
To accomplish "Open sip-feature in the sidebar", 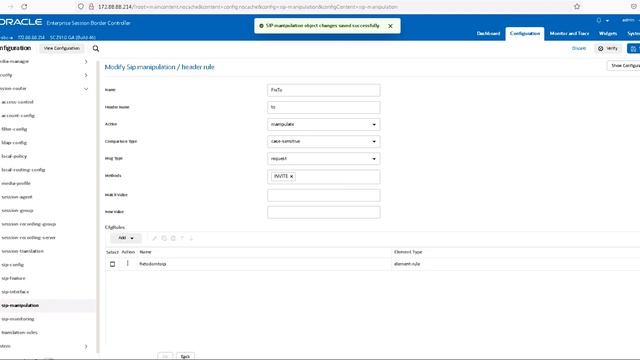I will tap(13, 278).
